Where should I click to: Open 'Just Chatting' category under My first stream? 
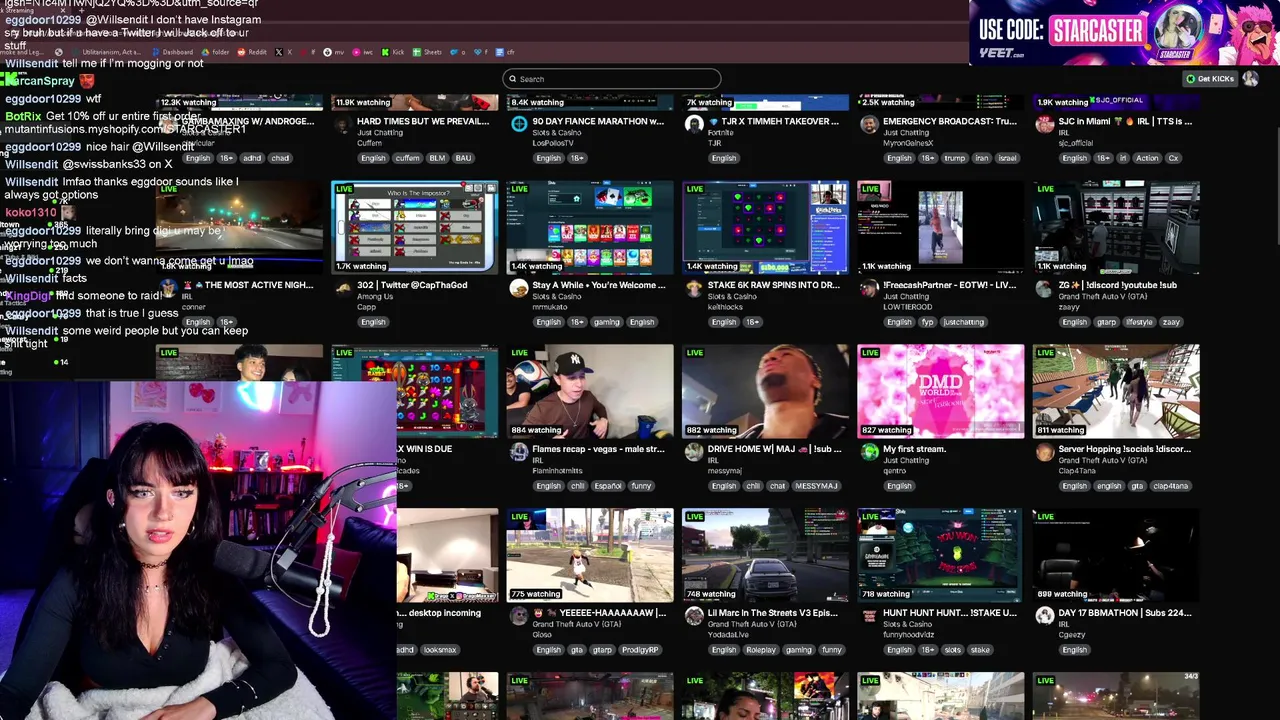tap(905, 460)
